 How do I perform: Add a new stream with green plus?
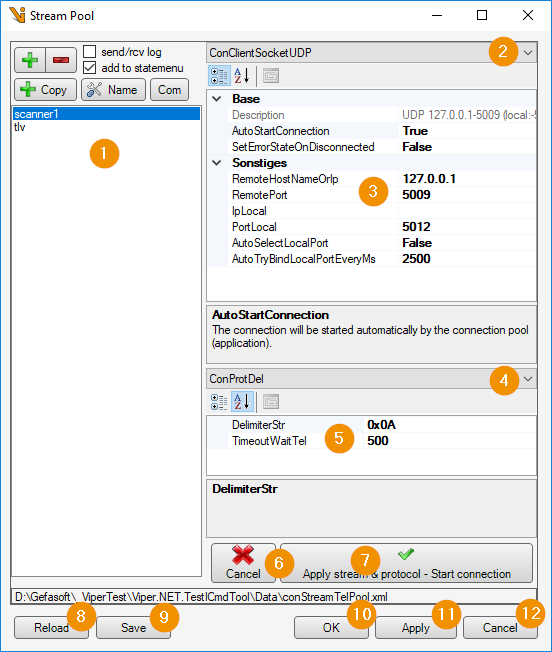click(x=30, y=60)
